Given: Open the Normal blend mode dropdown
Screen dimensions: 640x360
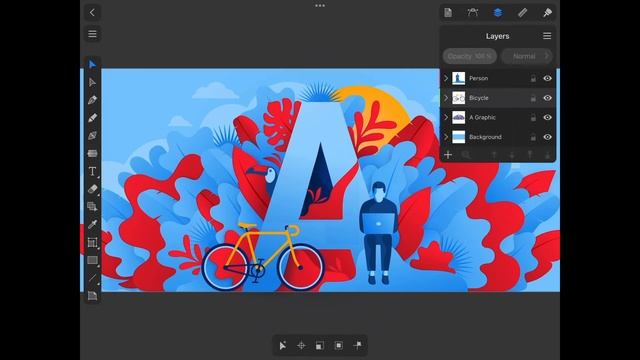Looking at the screenshot, I should click(x=527, y=56).
